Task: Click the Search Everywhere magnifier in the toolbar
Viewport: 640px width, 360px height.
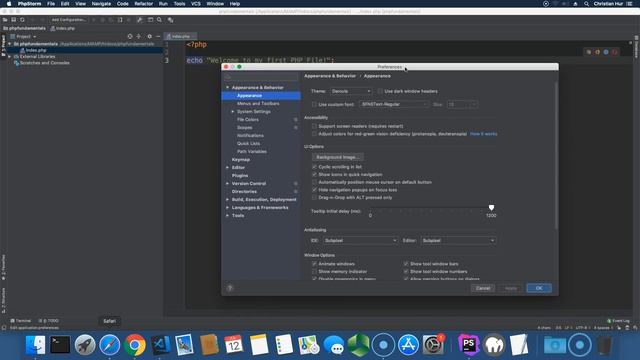Action: [x=160, y=20]
